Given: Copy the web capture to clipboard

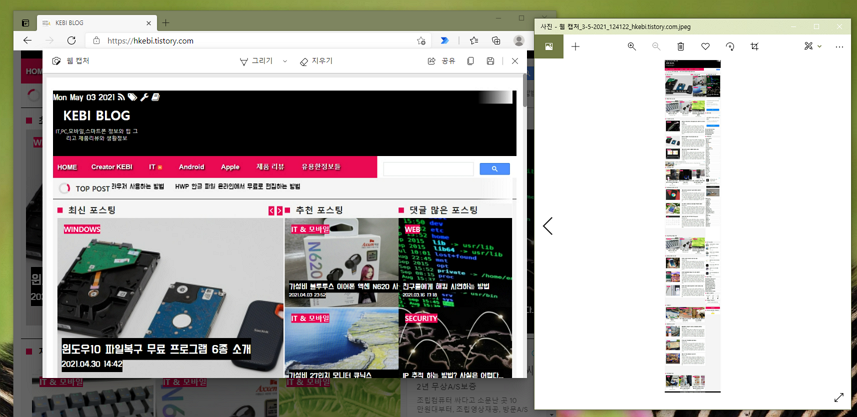Looking at the screenshot, I should pyautogui.click(x=470, y=61).
